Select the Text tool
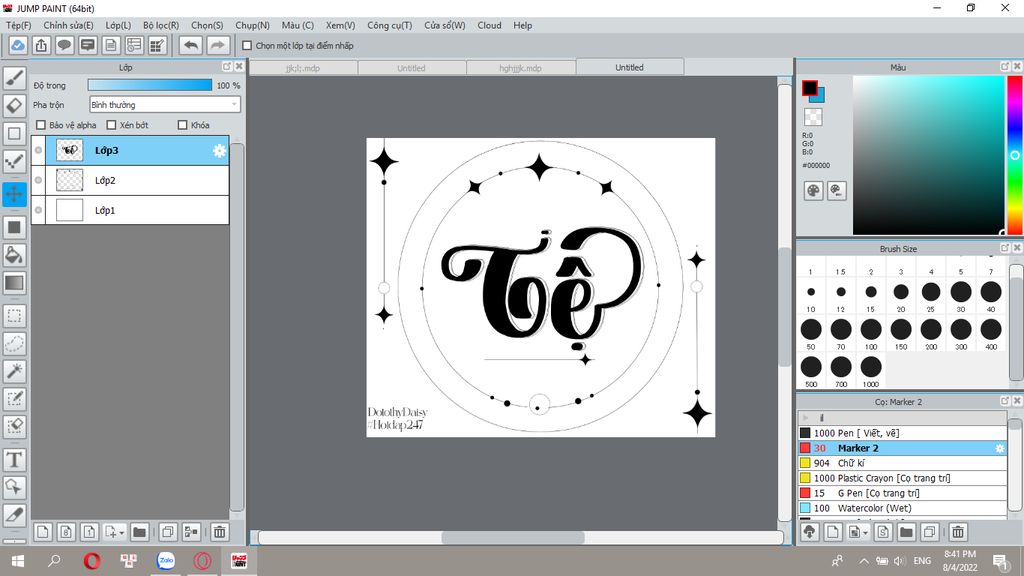 point(14,460)
